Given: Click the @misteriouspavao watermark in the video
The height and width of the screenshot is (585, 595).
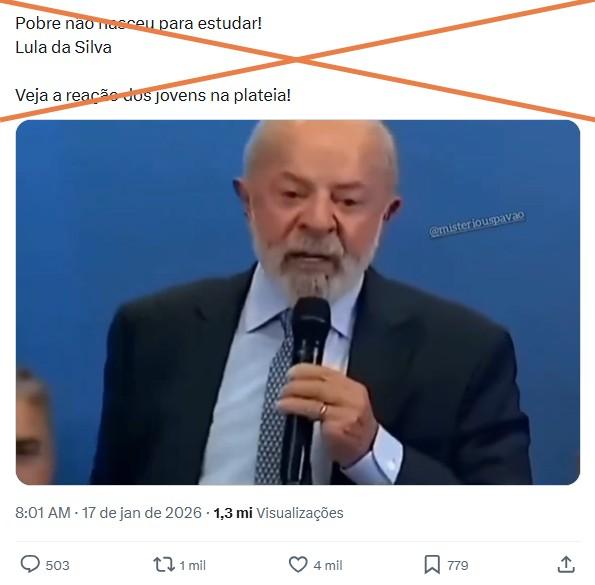Looking at the screenshot, I should [x=477, y=224].
